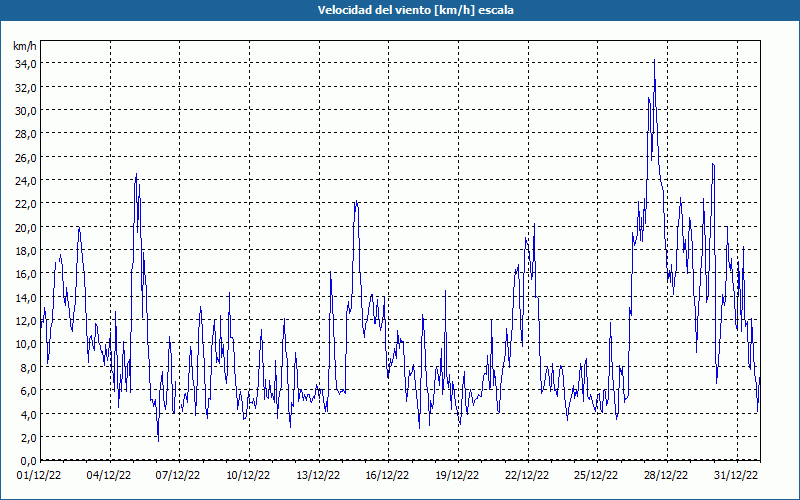
Task: Click the 'km/h' unit label
Action: coord(24,46)
